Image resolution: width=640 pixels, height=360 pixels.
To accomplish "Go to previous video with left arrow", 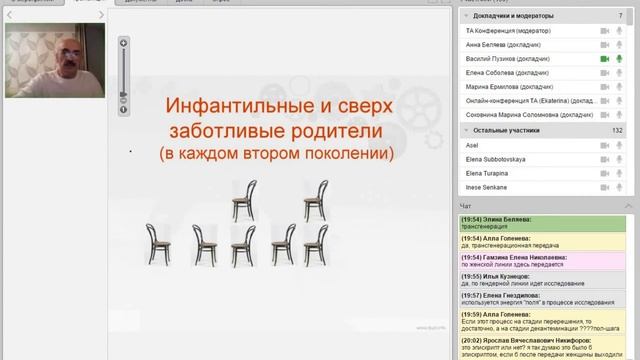I will pos(9,15).
